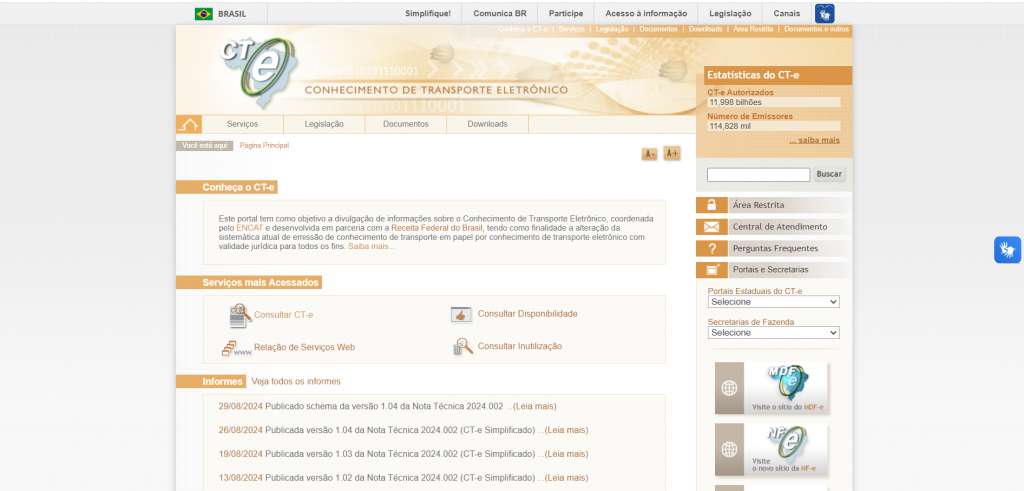Open the Downloads menu tab
This screenshot has height=491, width=1024.
pyautogui.click(x=487, y=124)
